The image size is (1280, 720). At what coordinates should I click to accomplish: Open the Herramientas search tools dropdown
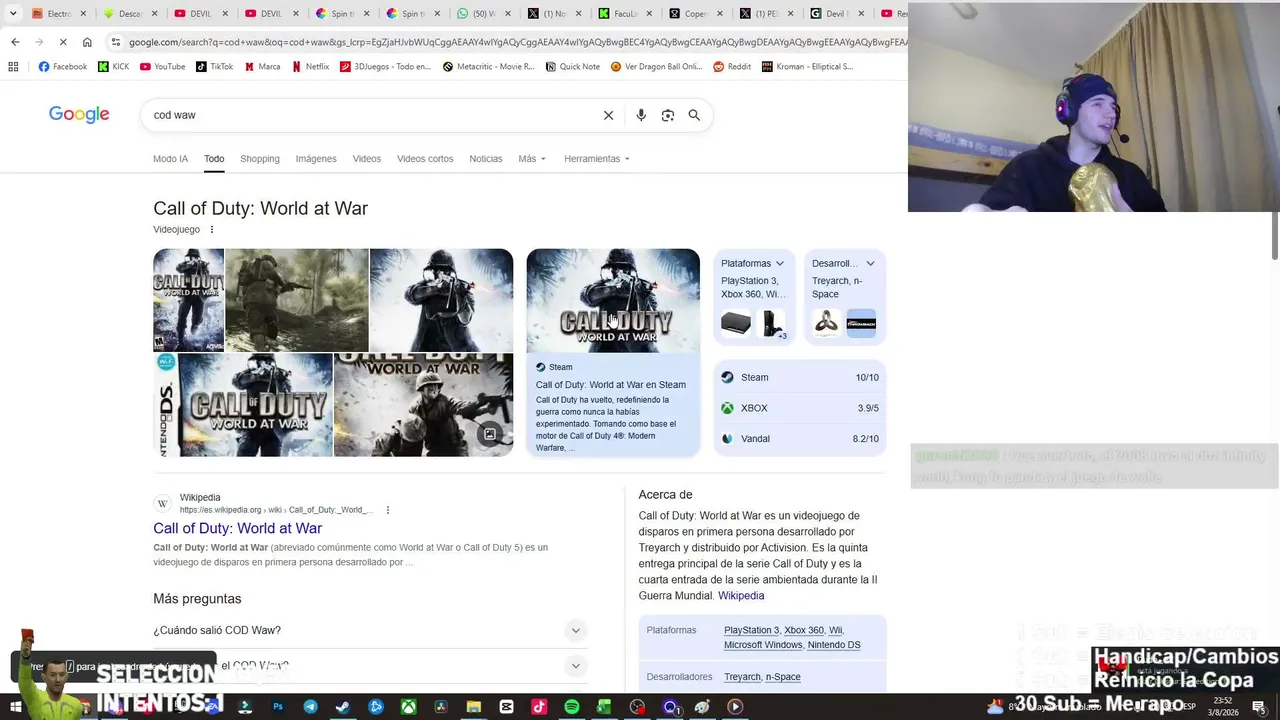click(597, 159)
